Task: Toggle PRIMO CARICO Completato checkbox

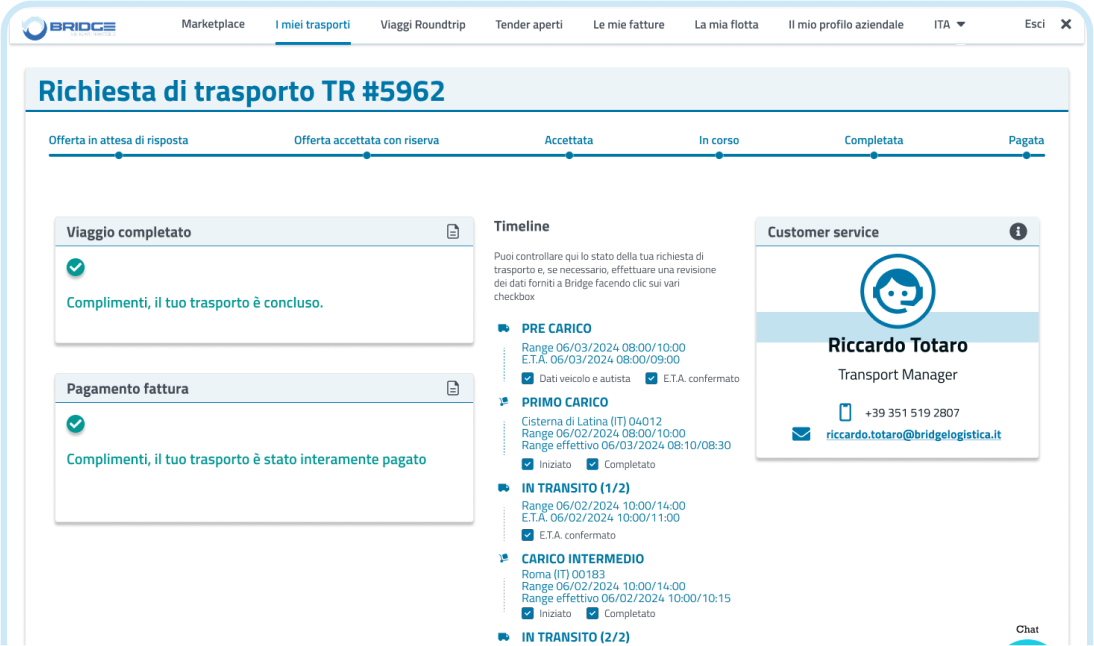Action: (x=592, y=464)
